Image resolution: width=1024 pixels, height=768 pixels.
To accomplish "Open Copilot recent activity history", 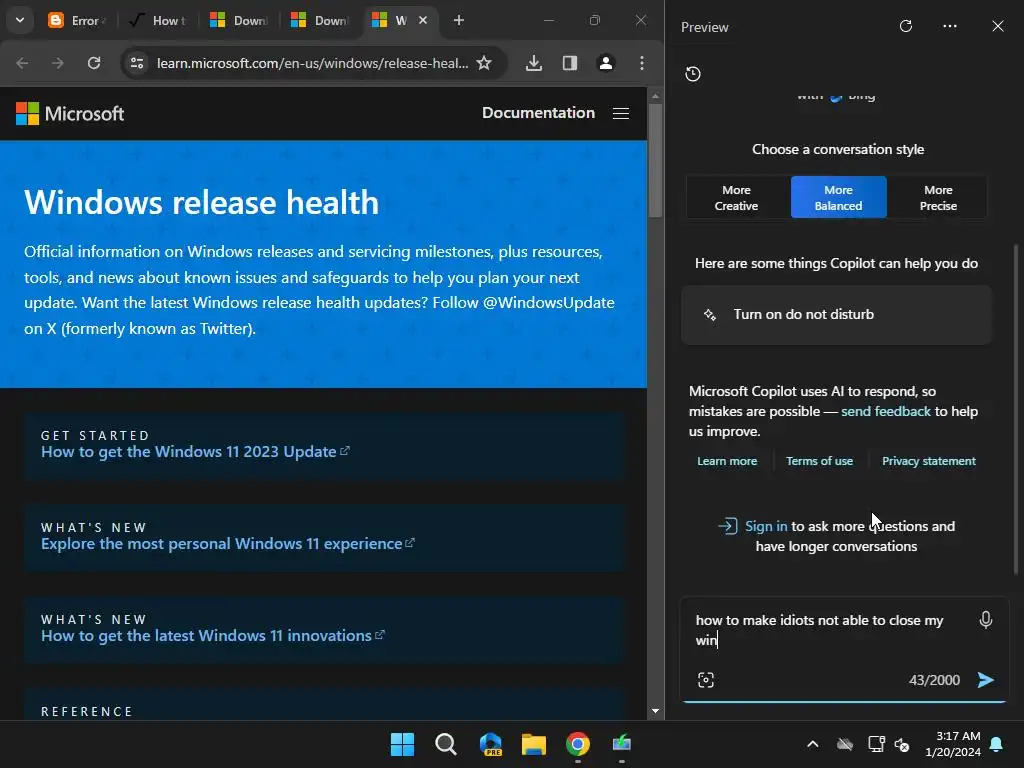I will pyautogui.click(x=693, y=74).
